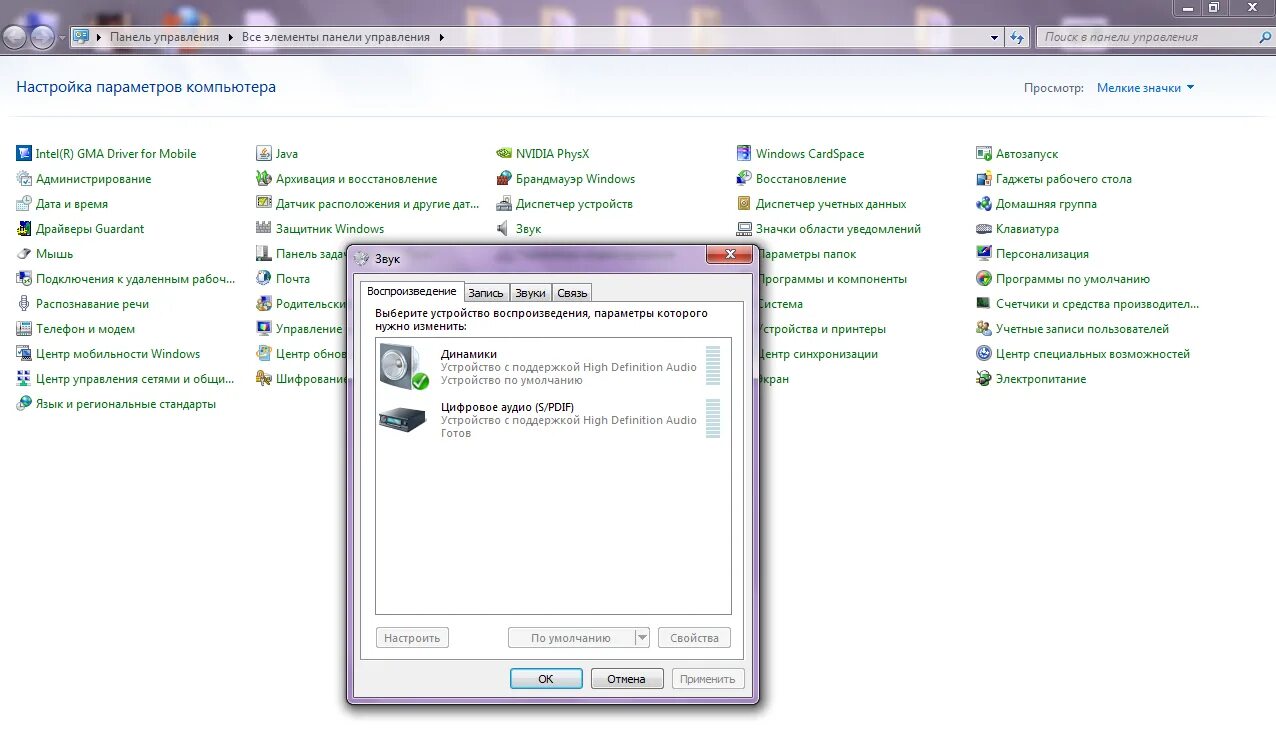The width and height of the screenshot is (1276, 741).
Task: Open the Мелкие значки view dropdown
Action: tap(1145, 88)
